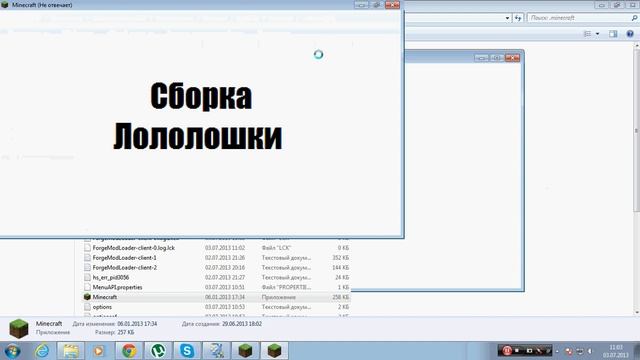Open the Start menu orb
The width and height of the screenshot is (640, 360).
(12, 351)
